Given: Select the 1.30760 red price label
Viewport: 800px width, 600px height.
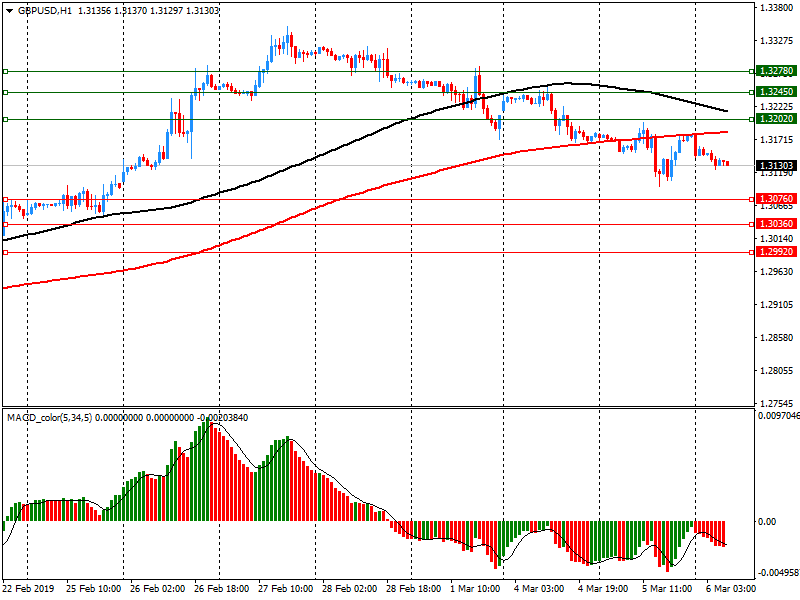Looking at the screenshot, I should click(776, 199).
